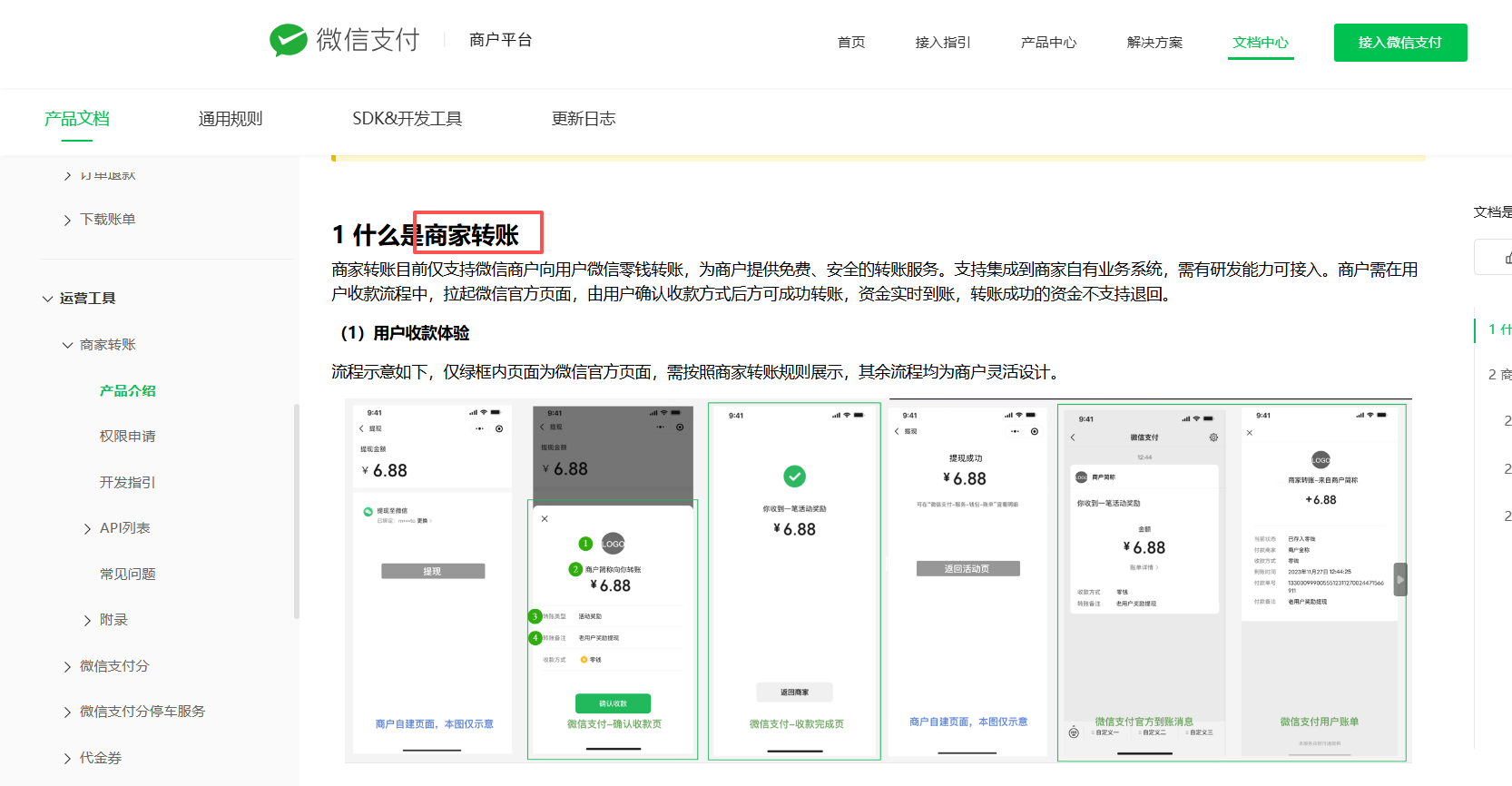The height and width of the screenshot is (786, 1512).
Task: Expand the 微信支付分 chevron
Action: point(67,666)
